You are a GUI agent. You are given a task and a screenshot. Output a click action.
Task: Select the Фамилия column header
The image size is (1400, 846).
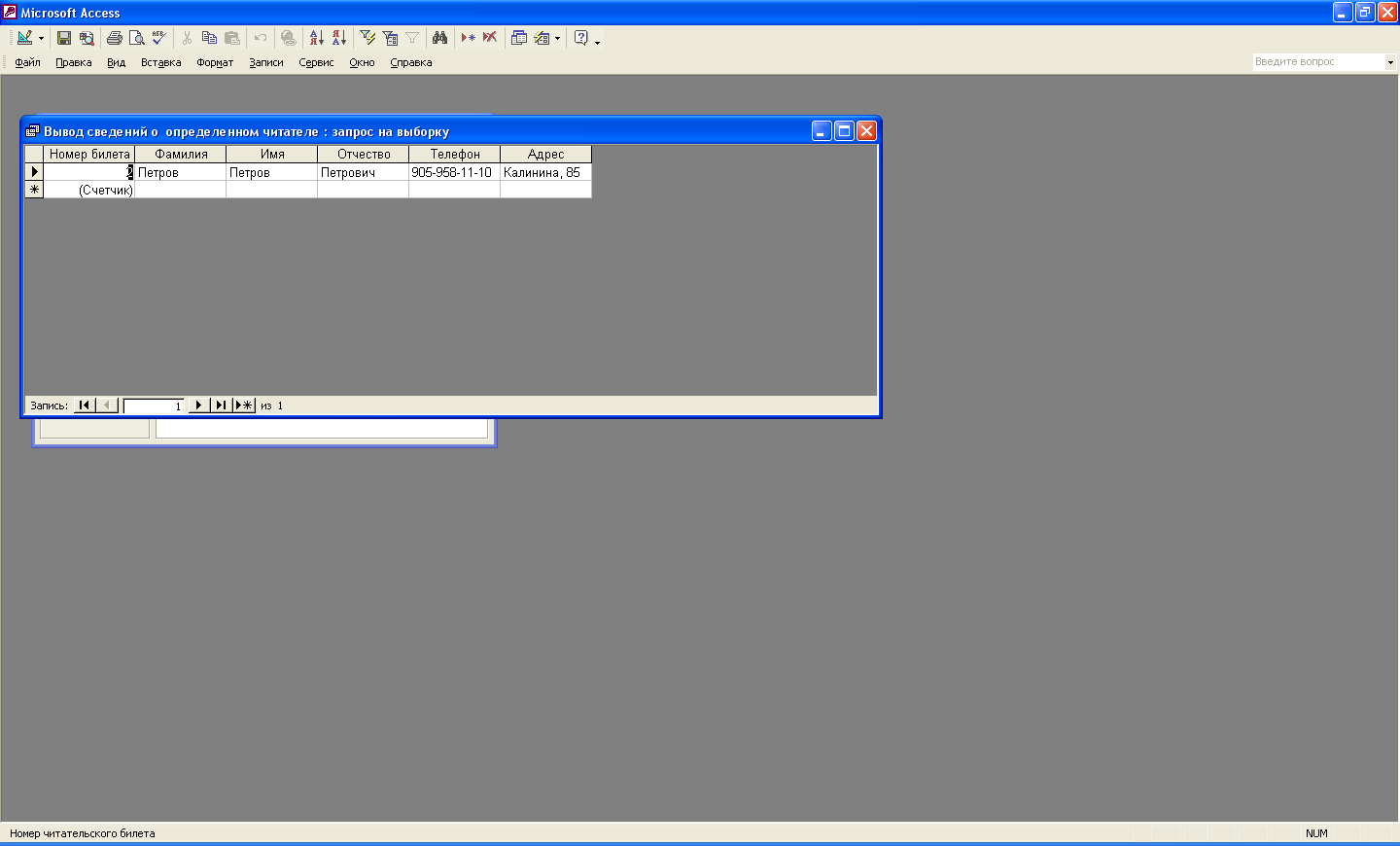pyautogui.click(x=181, y=154)
